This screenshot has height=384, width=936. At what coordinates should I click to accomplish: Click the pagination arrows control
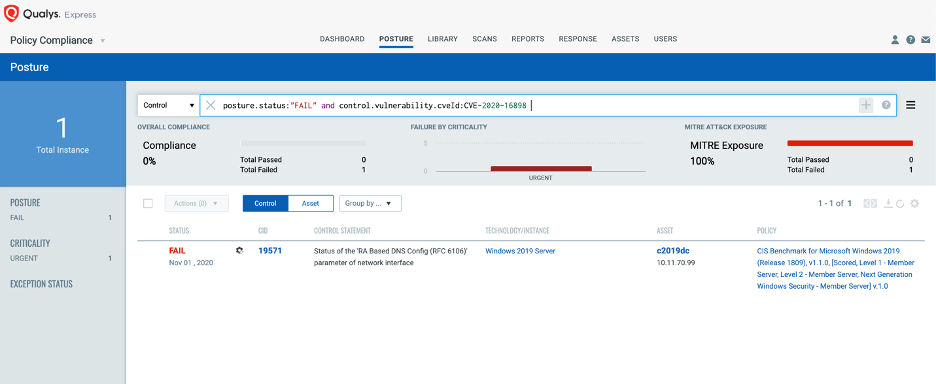870,204
